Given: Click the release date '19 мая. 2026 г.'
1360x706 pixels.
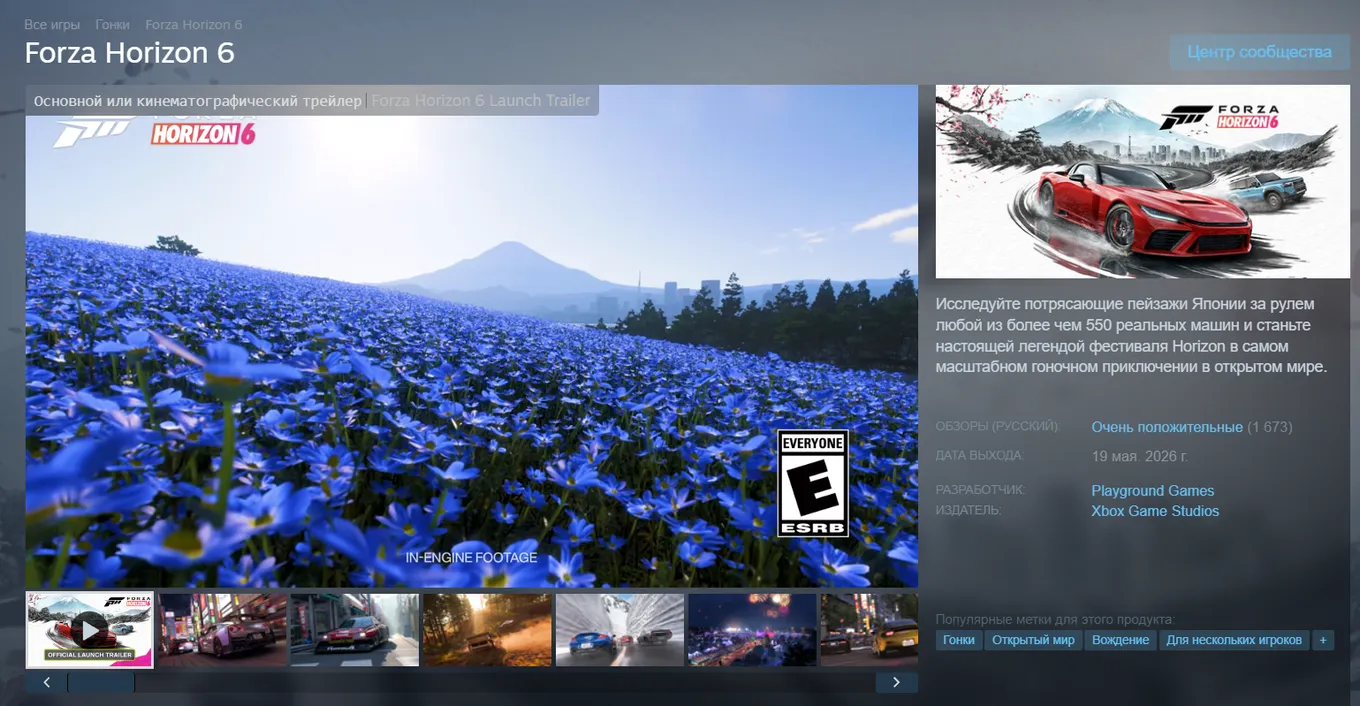Looking at the screenshot, I should [x=1140, y=456].
